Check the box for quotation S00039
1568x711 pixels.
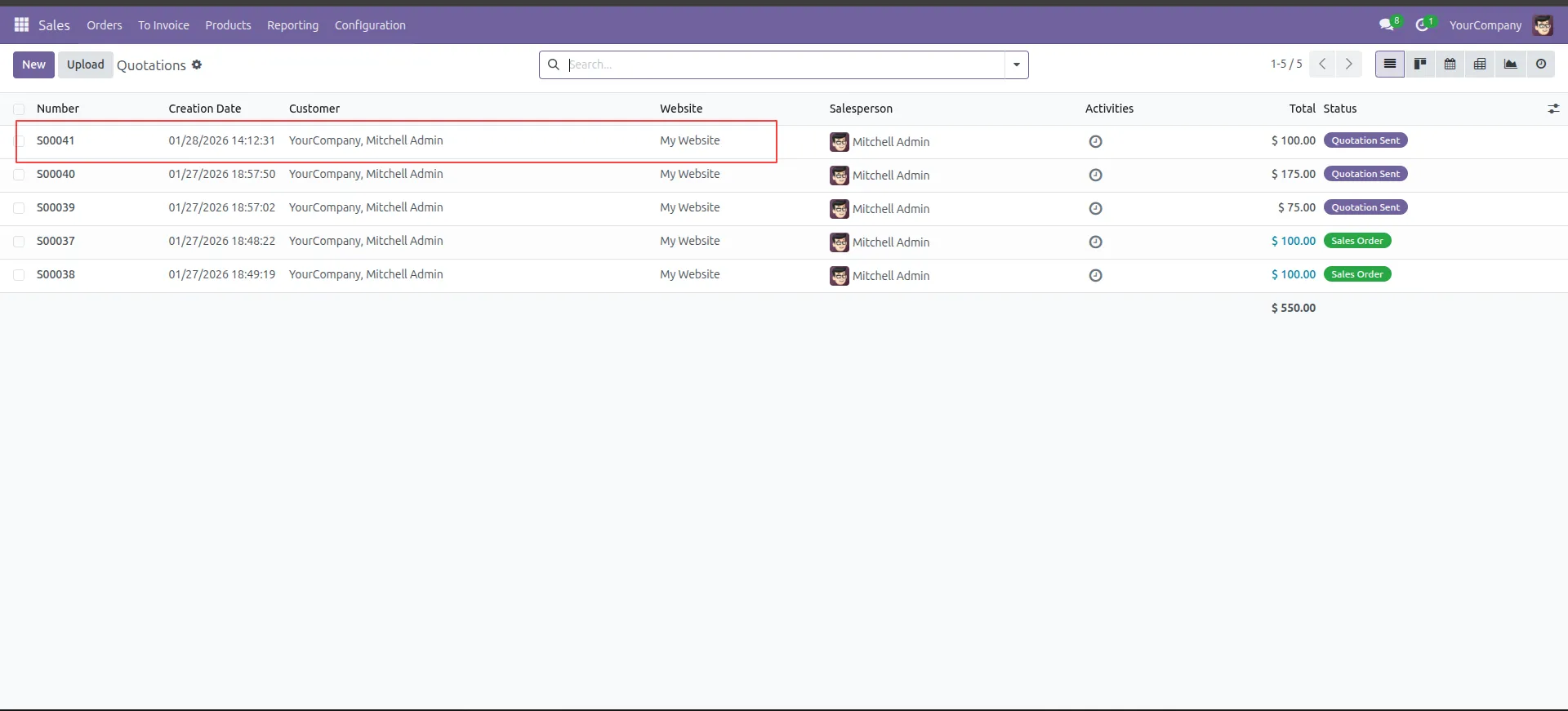[x=19, y=208]
